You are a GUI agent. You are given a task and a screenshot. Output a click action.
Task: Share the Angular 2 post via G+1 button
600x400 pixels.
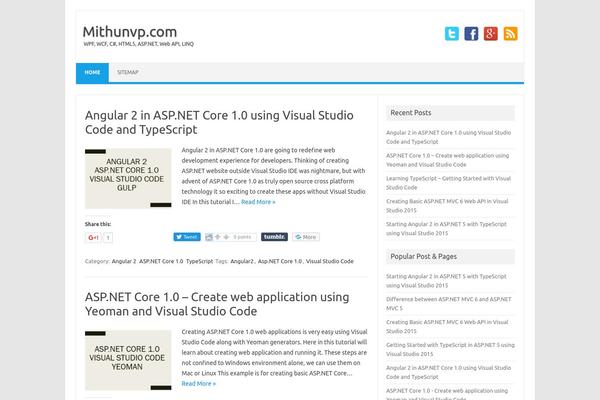click(93, 238)
